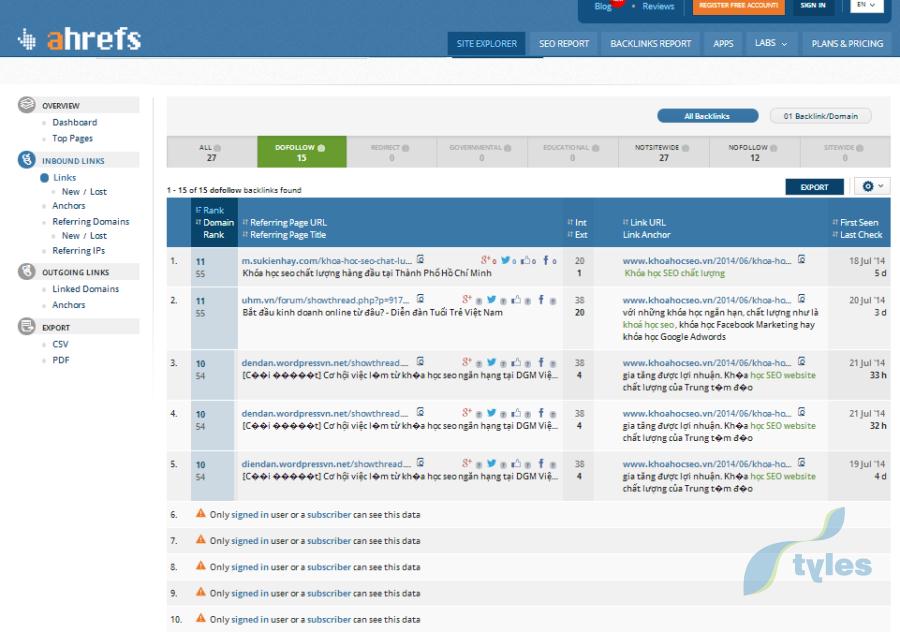The height and width of the screenshot is (632, 900).
Task: Open Linked Domains in sidebar
Action: pyautogui.click(x=86, y=289)
